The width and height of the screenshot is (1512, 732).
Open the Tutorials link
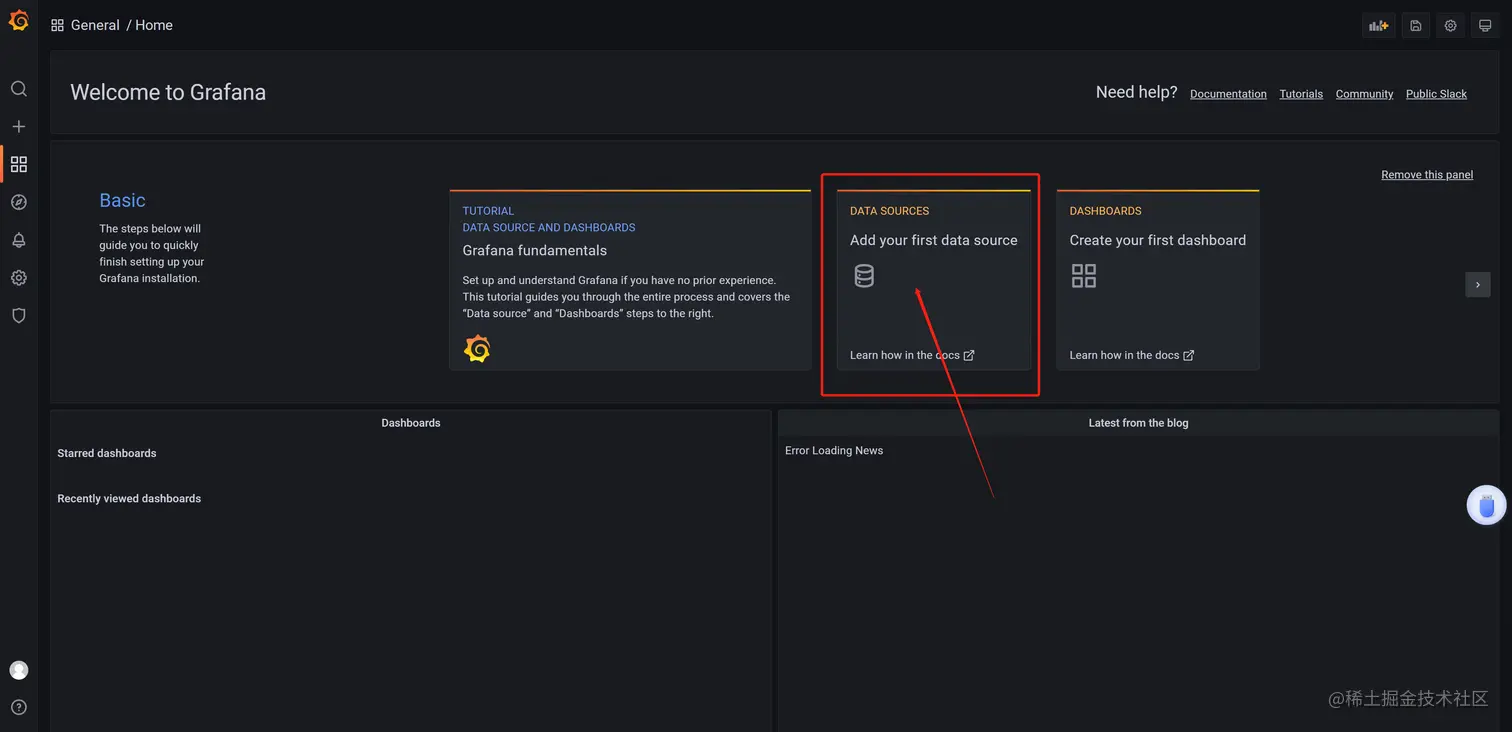pos(1301,94)
